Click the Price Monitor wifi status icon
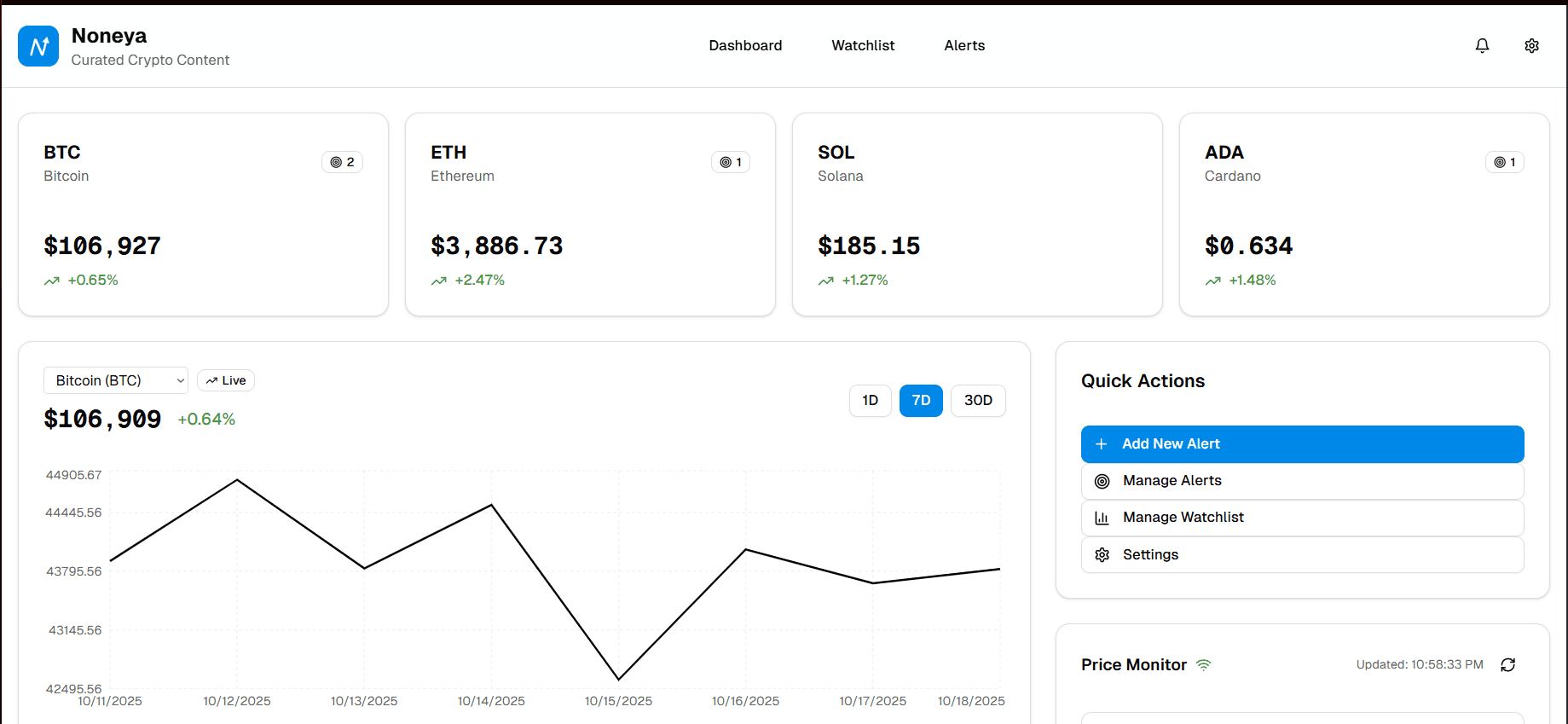The width and height of the screenshot is (1568, 724). [x=1203, y=665]
